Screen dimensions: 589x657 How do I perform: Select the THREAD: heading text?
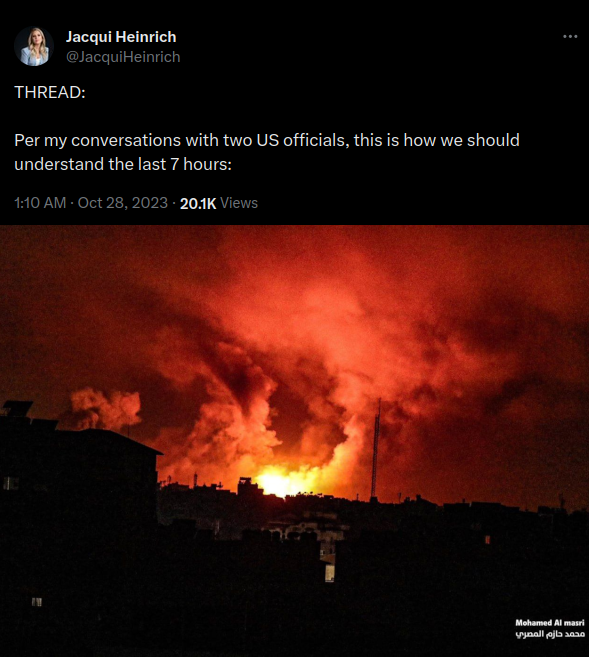click(50, 92)
